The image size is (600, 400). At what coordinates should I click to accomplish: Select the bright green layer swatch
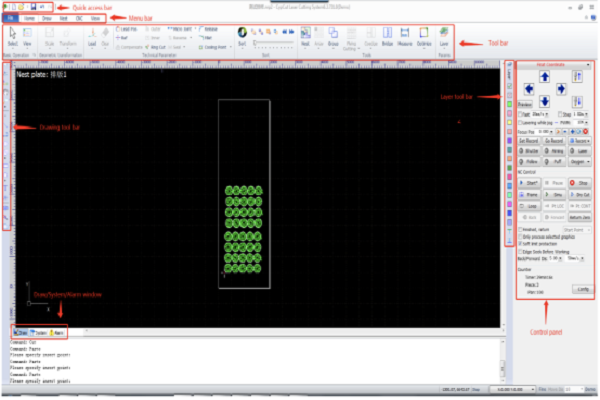pyautogui.click(x=509, y=104)
